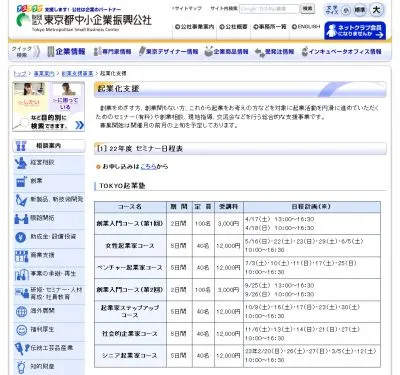
Task: Click the Tokyo Metropolitan Small Business Center logo
Action: coord(84,18)
